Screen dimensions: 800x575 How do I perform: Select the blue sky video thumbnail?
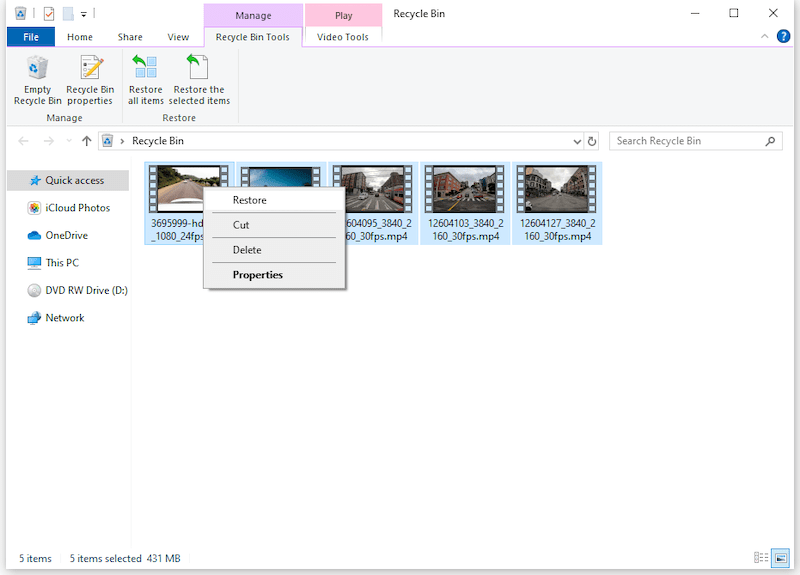coord(281,177)
